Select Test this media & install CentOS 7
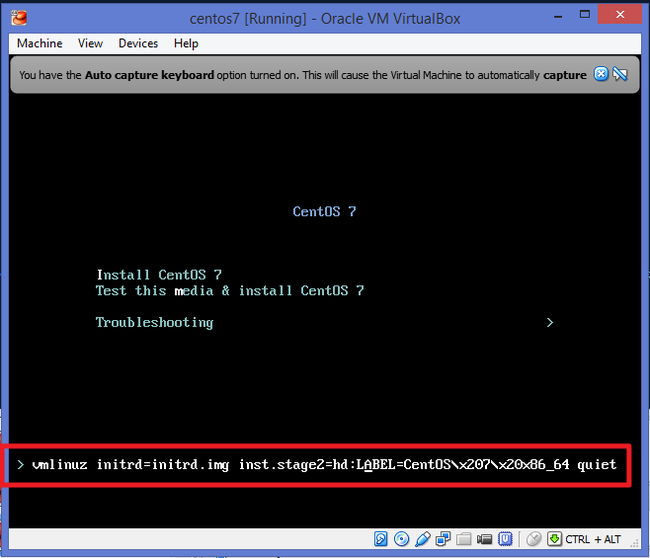This screenshot has height=558, width=650. coord(230,291)
